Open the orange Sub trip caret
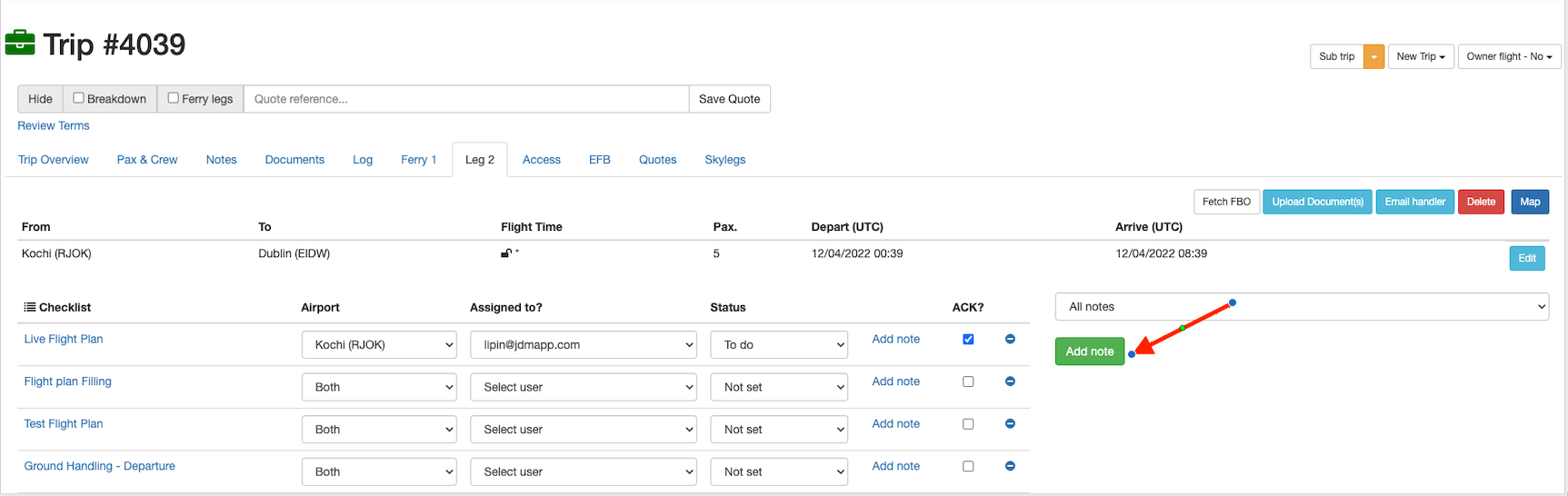The image size is (1568, 496). click(x=1373, y=56)
